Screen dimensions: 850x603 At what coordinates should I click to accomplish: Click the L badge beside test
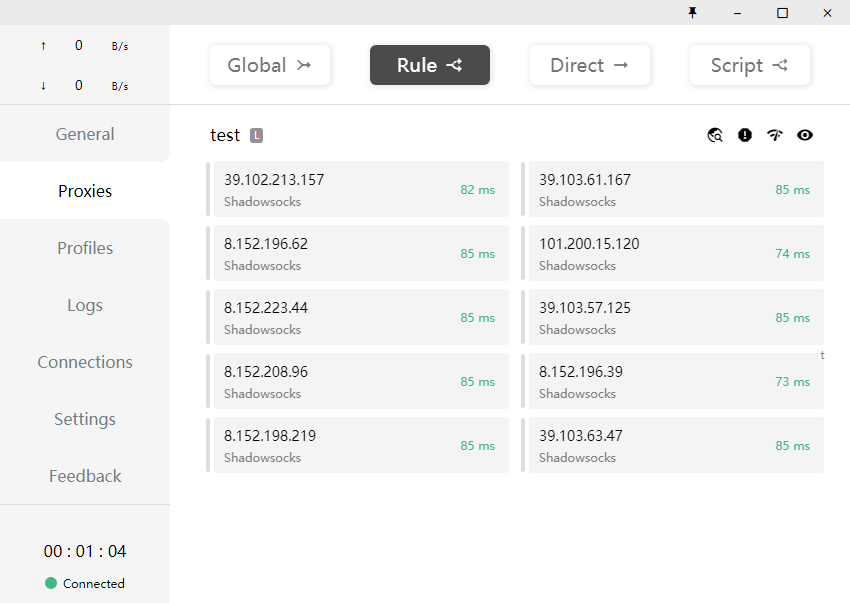click(257, 135)
